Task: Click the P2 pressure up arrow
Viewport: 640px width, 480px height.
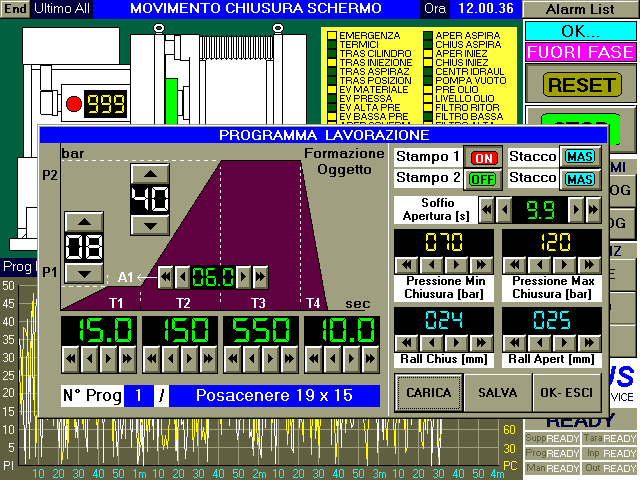Action: tap(150, 174)
